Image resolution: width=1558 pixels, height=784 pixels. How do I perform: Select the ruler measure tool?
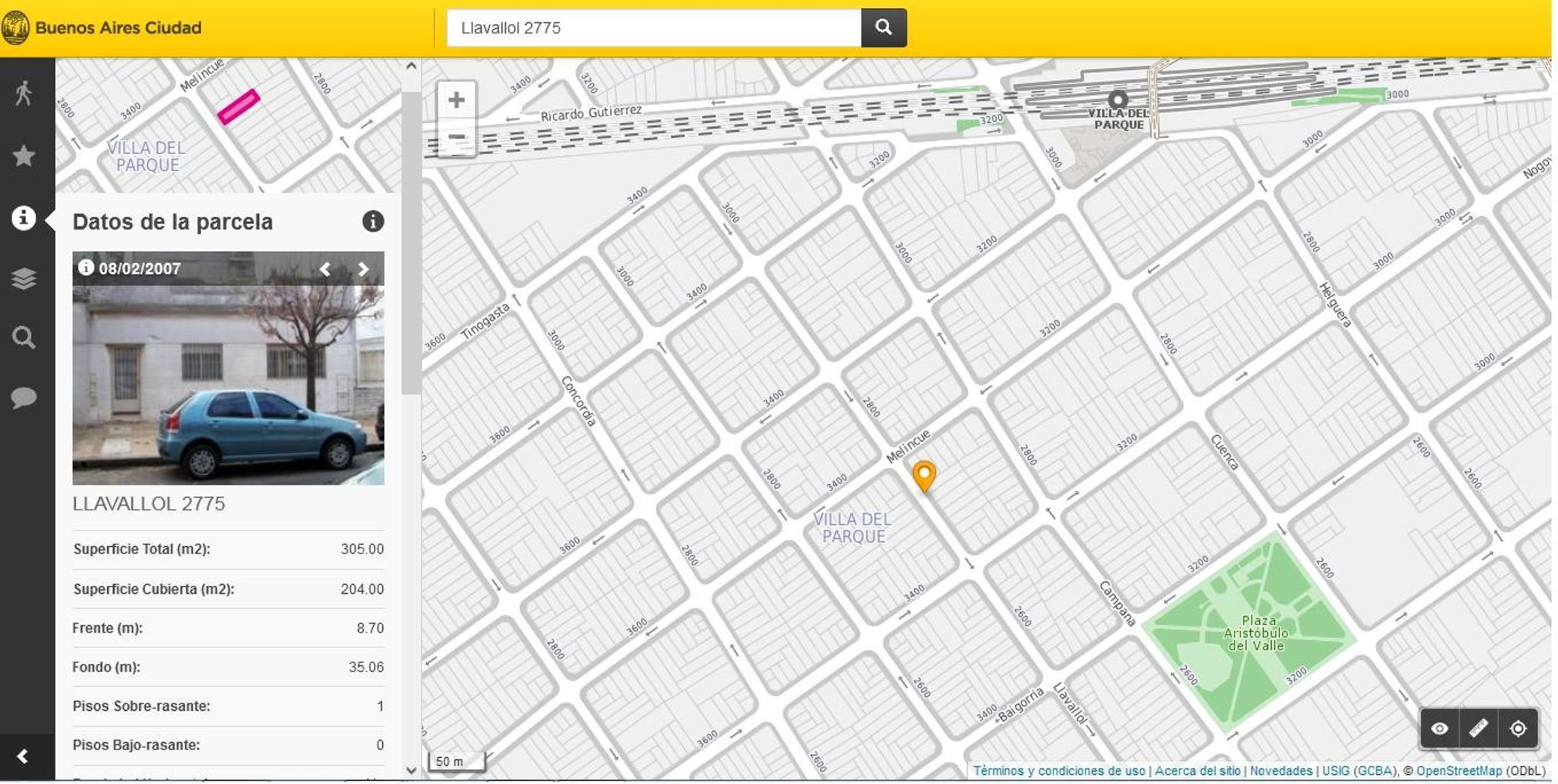click(x=1478, y=728)
